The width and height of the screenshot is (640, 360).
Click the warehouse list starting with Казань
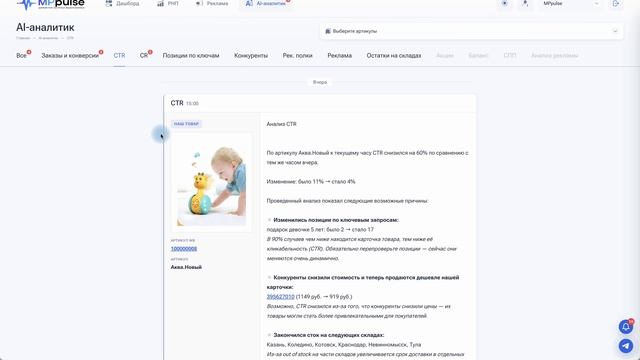pos(344,344)
